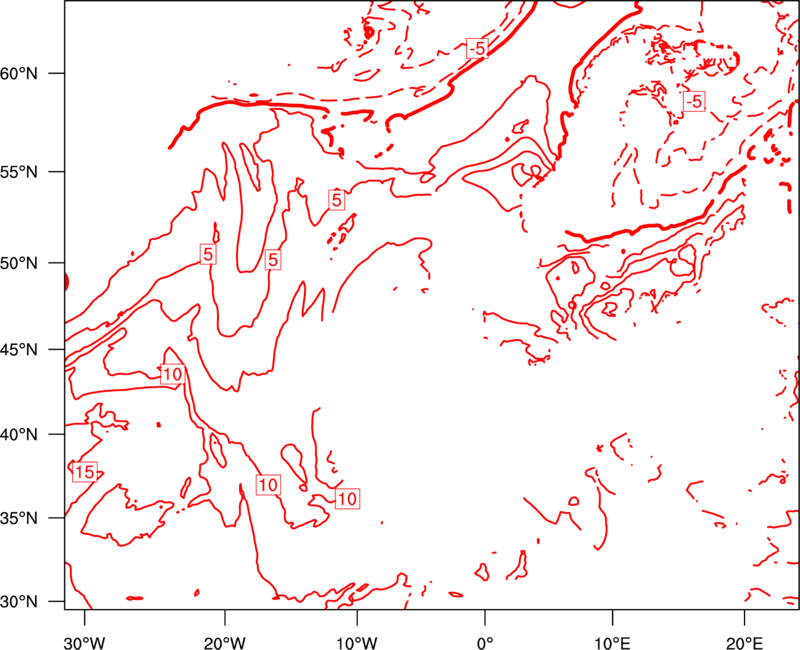Select the 0° longitude axis label

click(x=485, y=642)
